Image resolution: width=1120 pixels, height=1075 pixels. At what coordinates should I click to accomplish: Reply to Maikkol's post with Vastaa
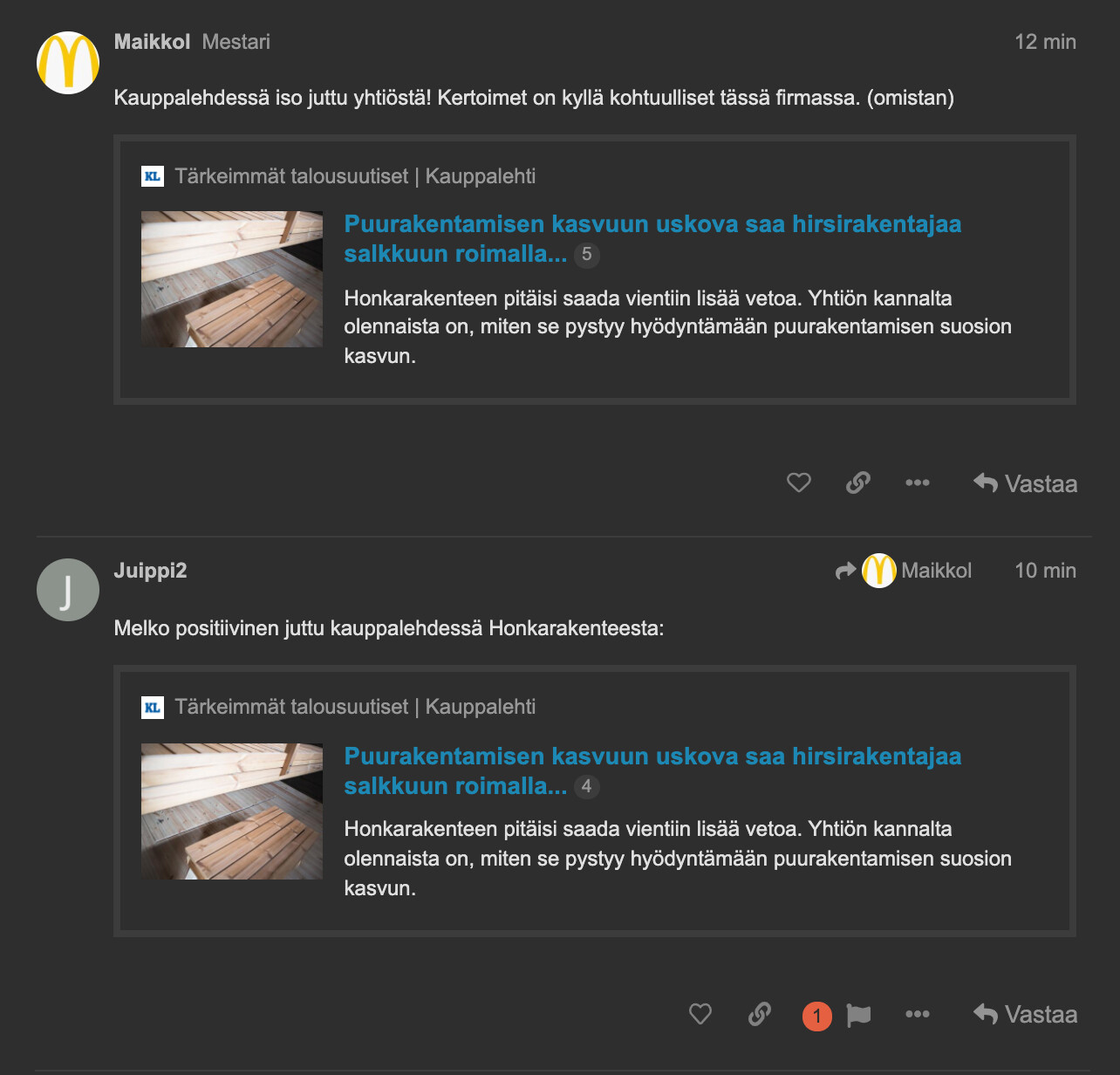(1026, 483)
